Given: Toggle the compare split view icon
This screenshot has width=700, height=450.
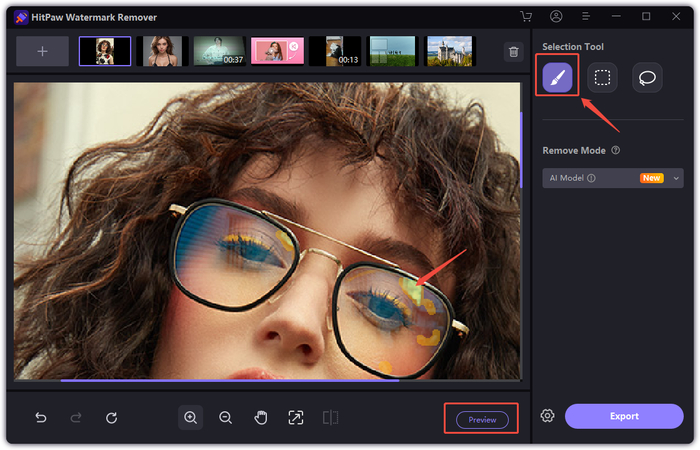Looking at the screenshot, I should coord(330,418).
